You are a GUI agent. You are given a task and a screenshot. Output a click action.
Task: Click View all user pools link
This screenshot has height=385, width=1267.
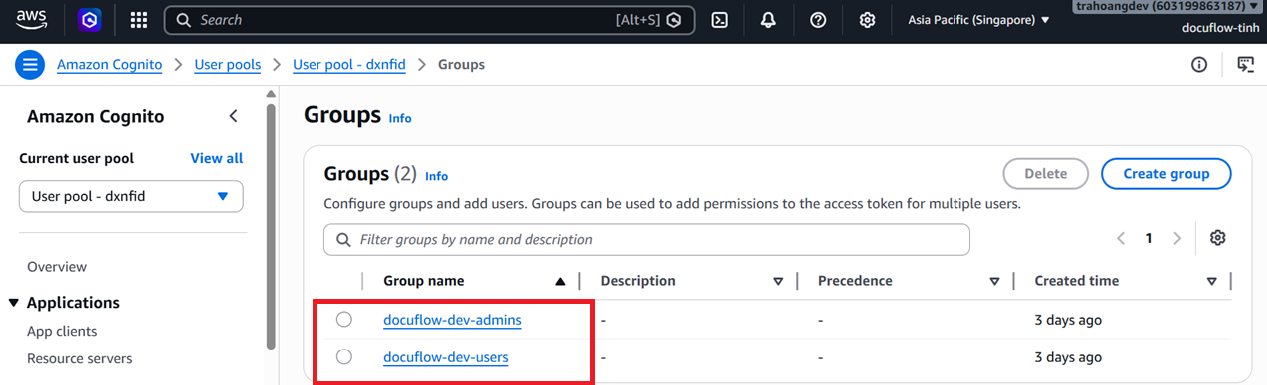216,158
